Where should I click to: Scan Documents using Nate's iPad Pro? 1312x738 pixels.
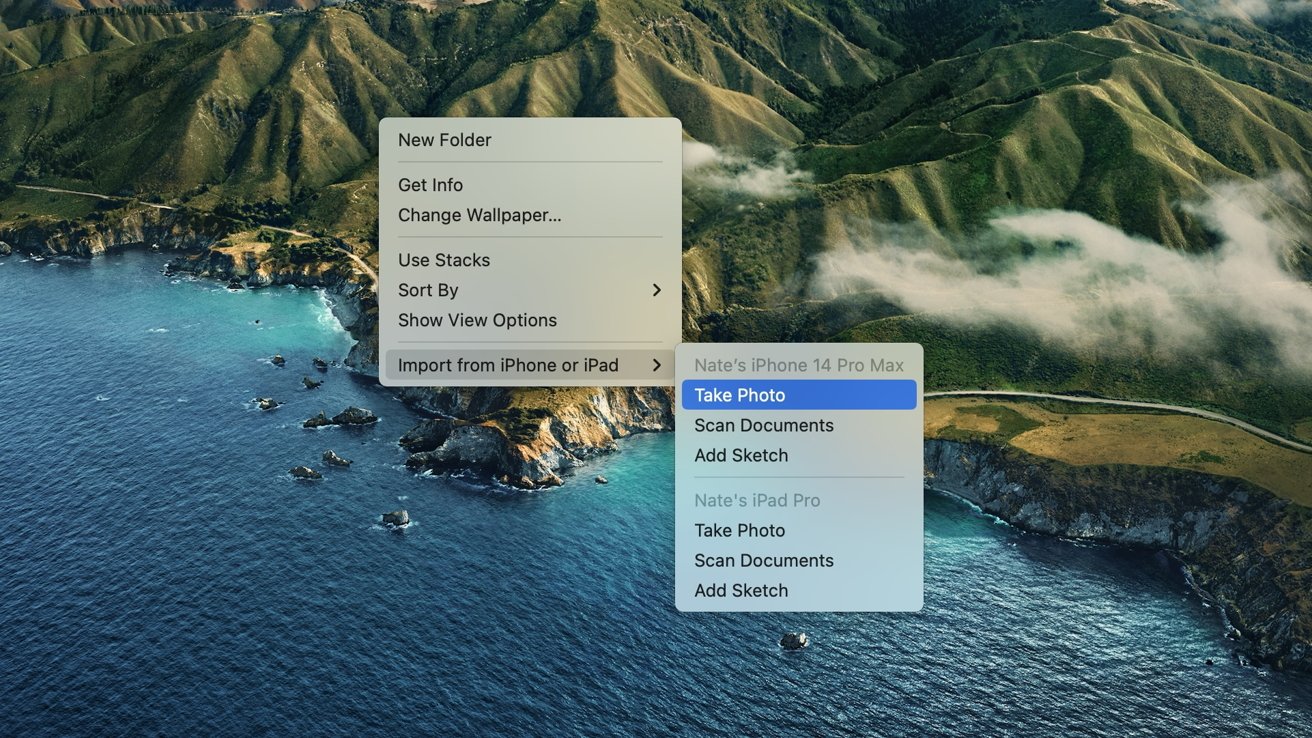[x=764, y=560]
